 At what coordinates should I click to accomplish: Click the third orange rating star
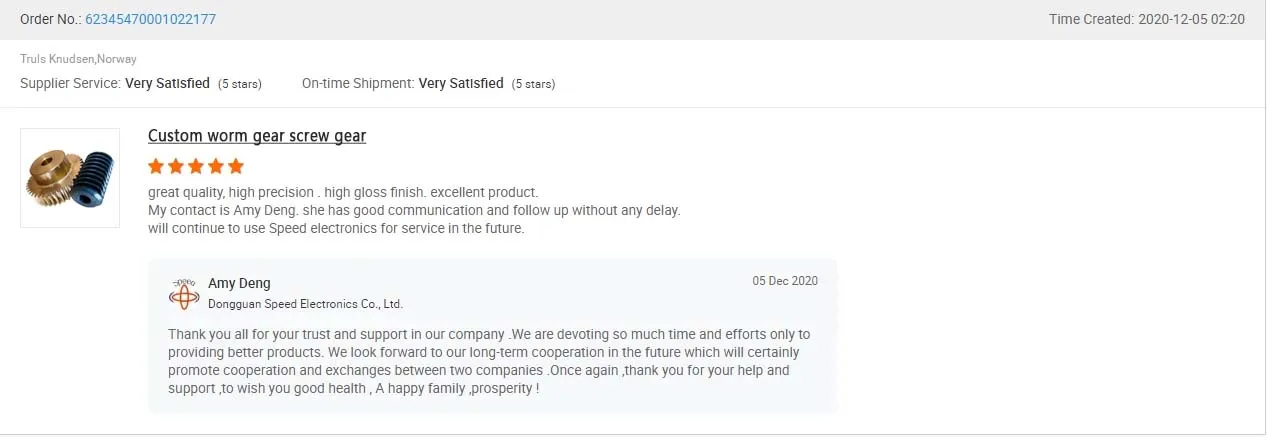(x=196, y=166)
